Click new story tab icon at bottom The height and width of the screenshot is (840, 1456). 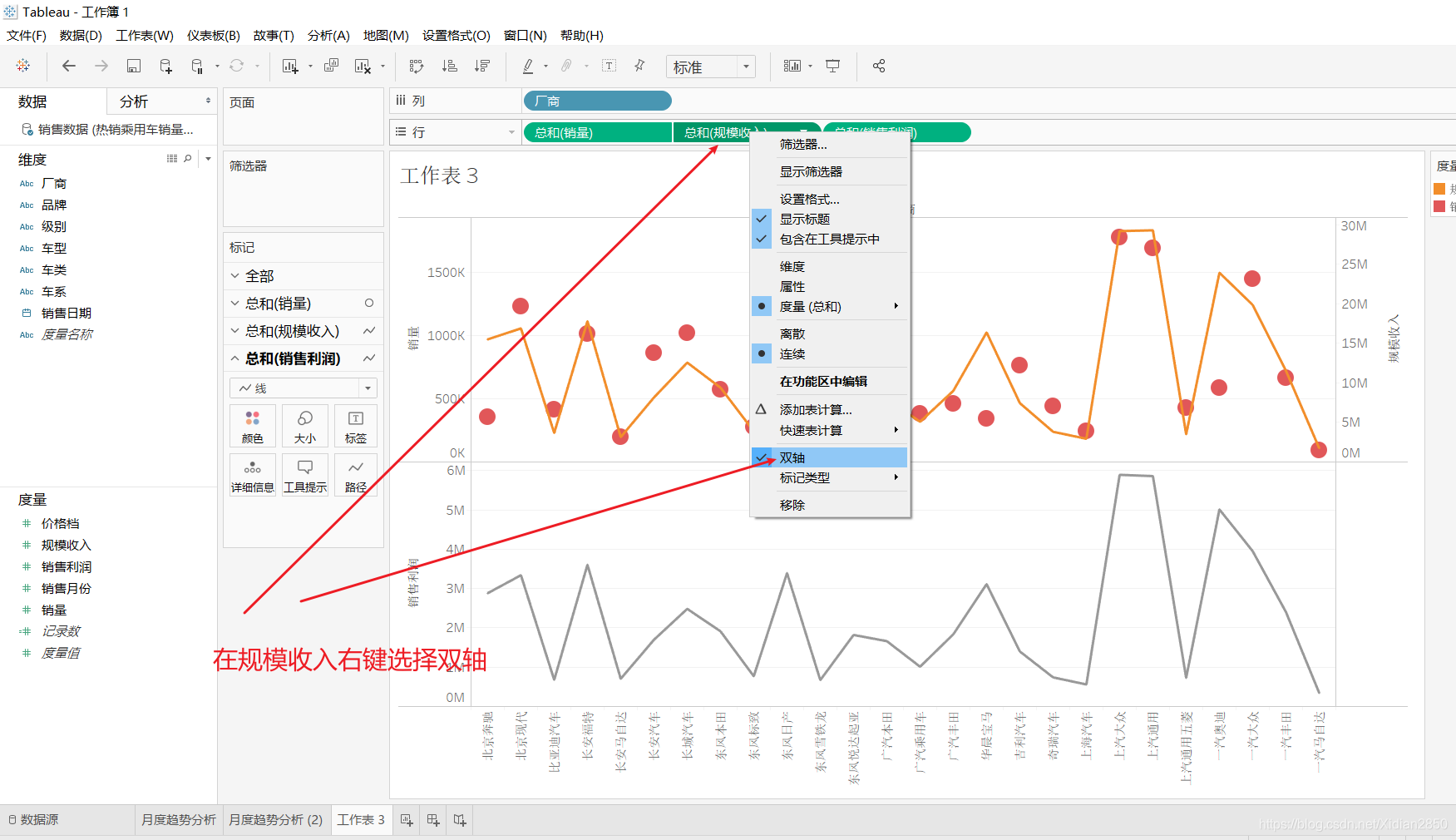click(x=460, y=820)
